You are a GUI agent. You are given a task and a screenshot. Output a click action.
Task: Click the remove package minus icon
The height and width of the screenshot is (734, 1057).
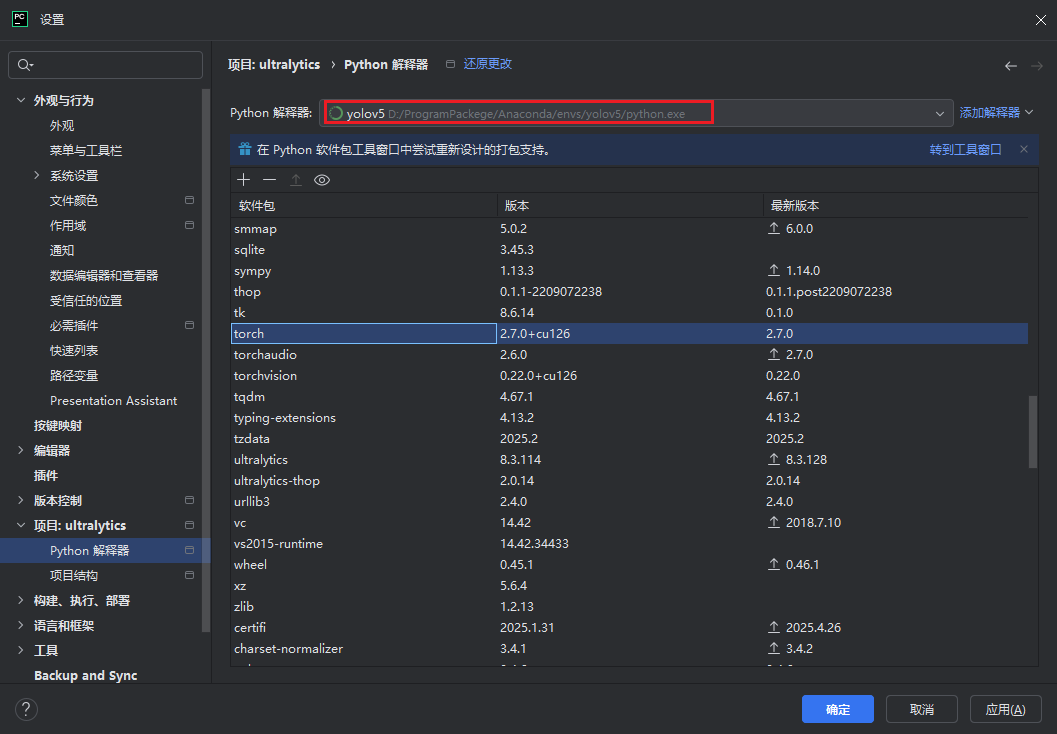270,179
